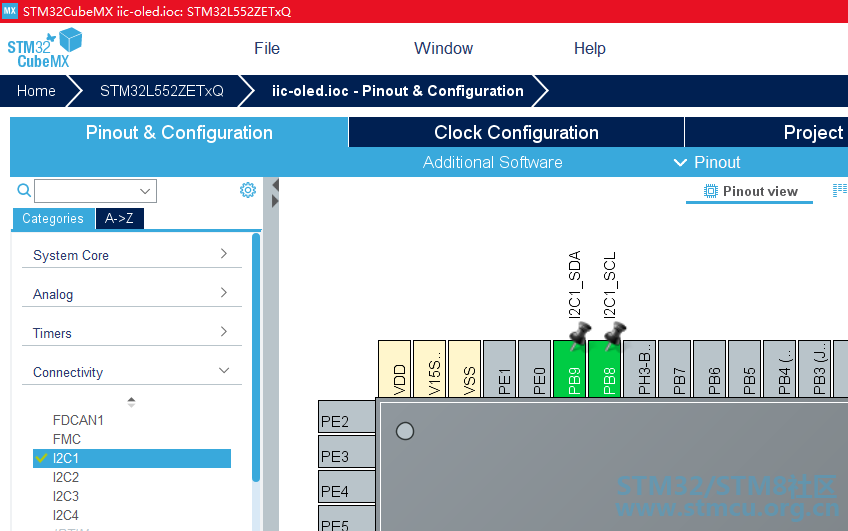Click the I2C1_SCL pin label

610,284
